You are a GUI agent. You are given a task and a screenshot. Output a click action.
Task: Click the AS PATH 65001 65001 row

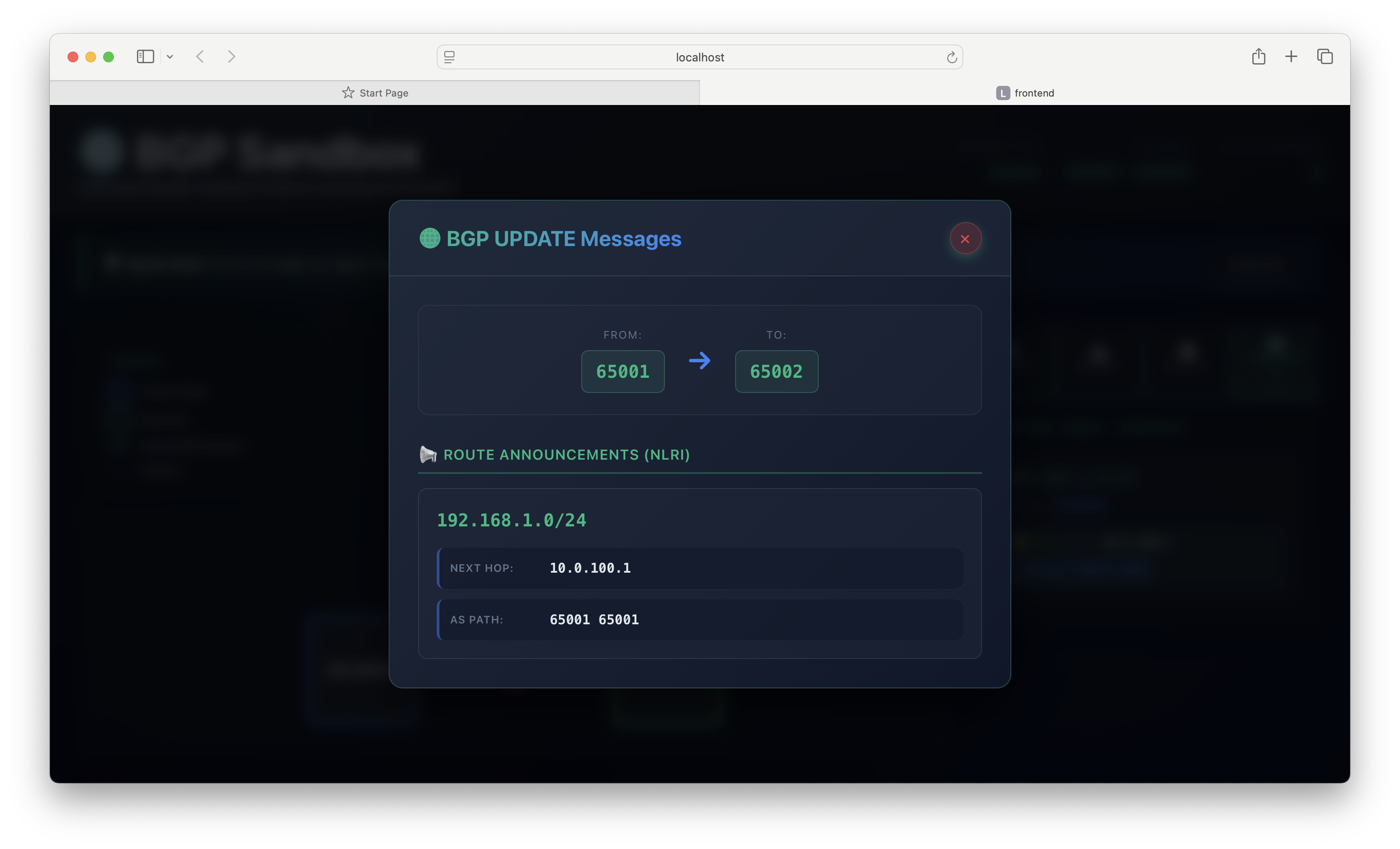pyautogui.click(x=700, y=619)
